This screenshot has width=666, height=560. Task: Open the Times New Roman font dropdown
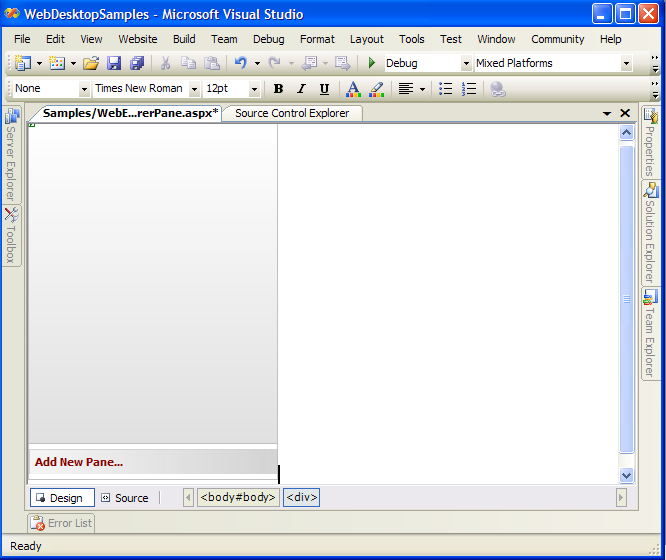tap(194, 89)
